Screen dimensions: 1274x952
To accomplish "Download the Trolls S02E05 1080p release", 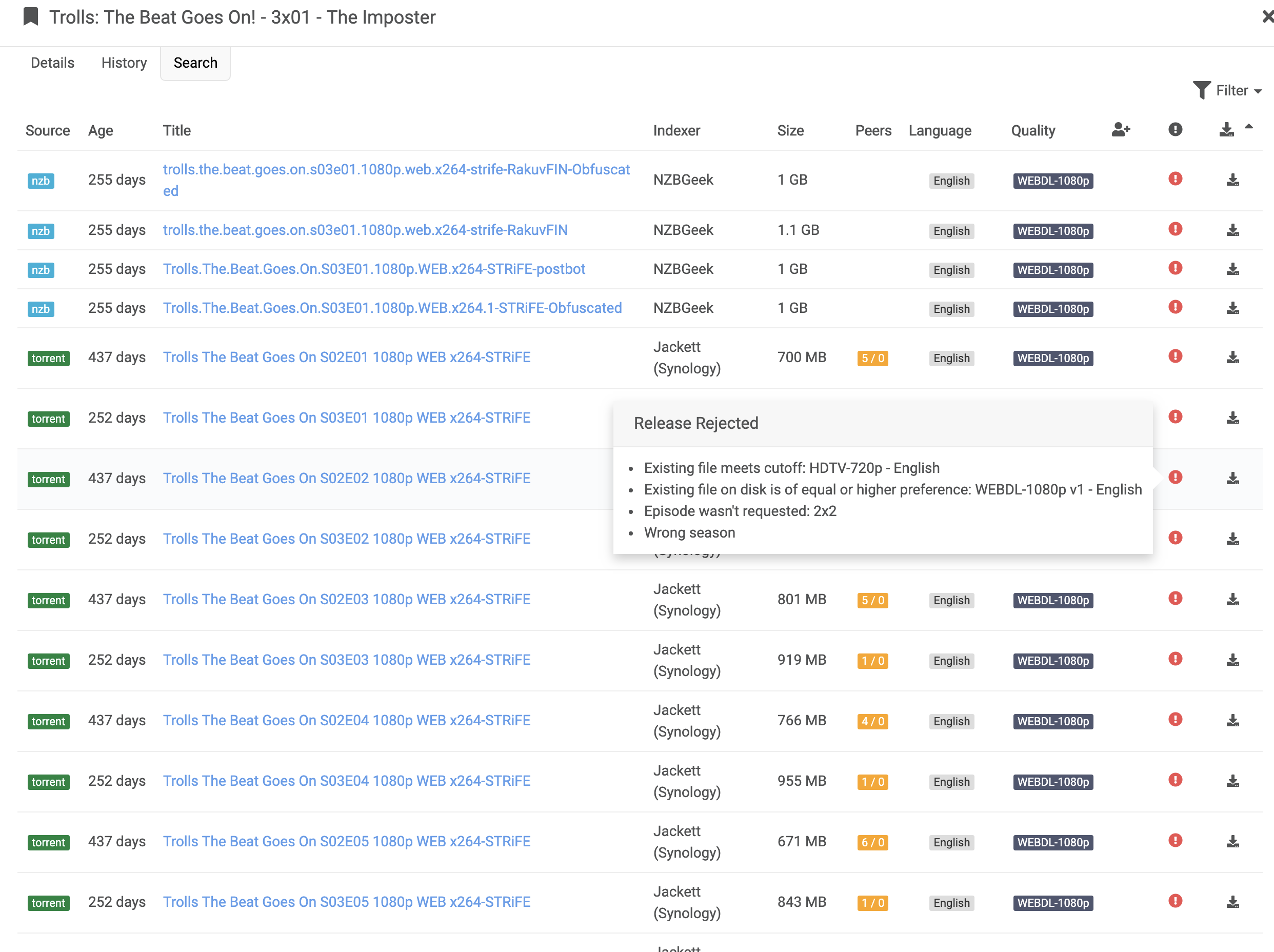I will [x=1232, y=841].
